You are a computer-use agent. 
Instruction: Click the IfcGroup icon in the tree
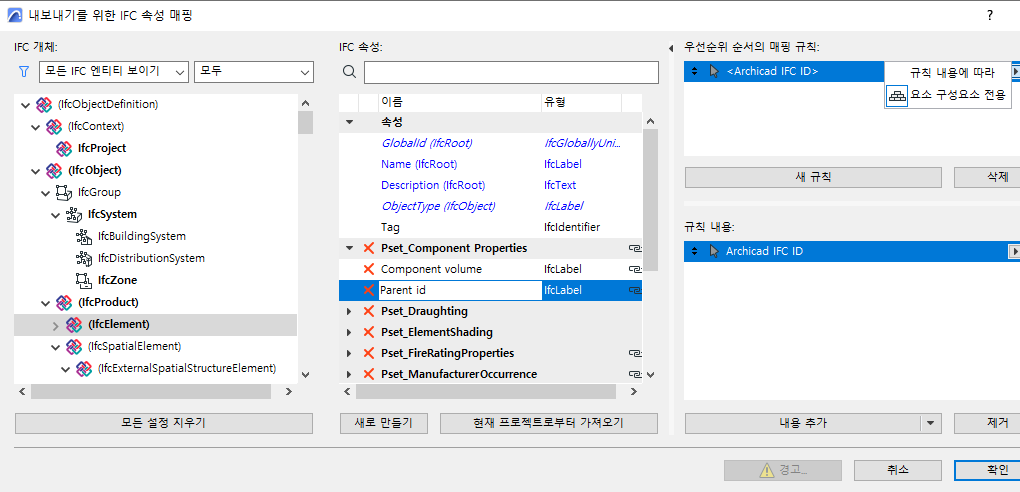(x=64, y=193)
